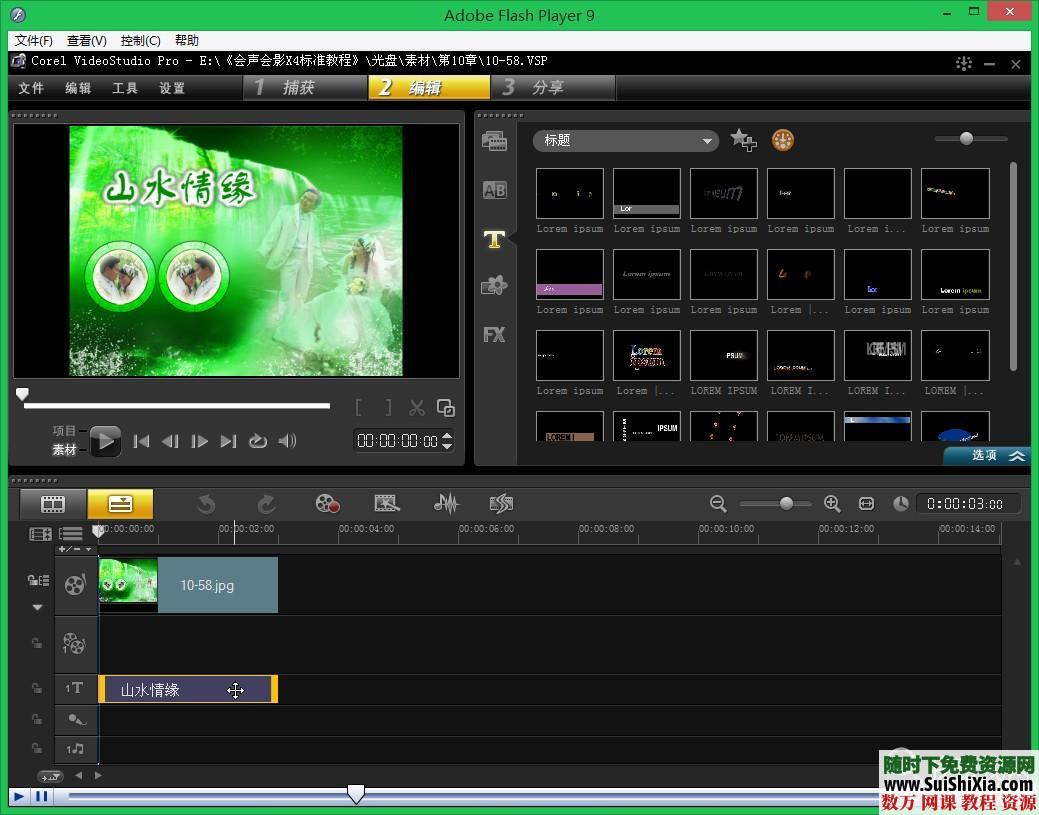Open the Media library panel icon
1039x815 pixels.
coord(494,141)
